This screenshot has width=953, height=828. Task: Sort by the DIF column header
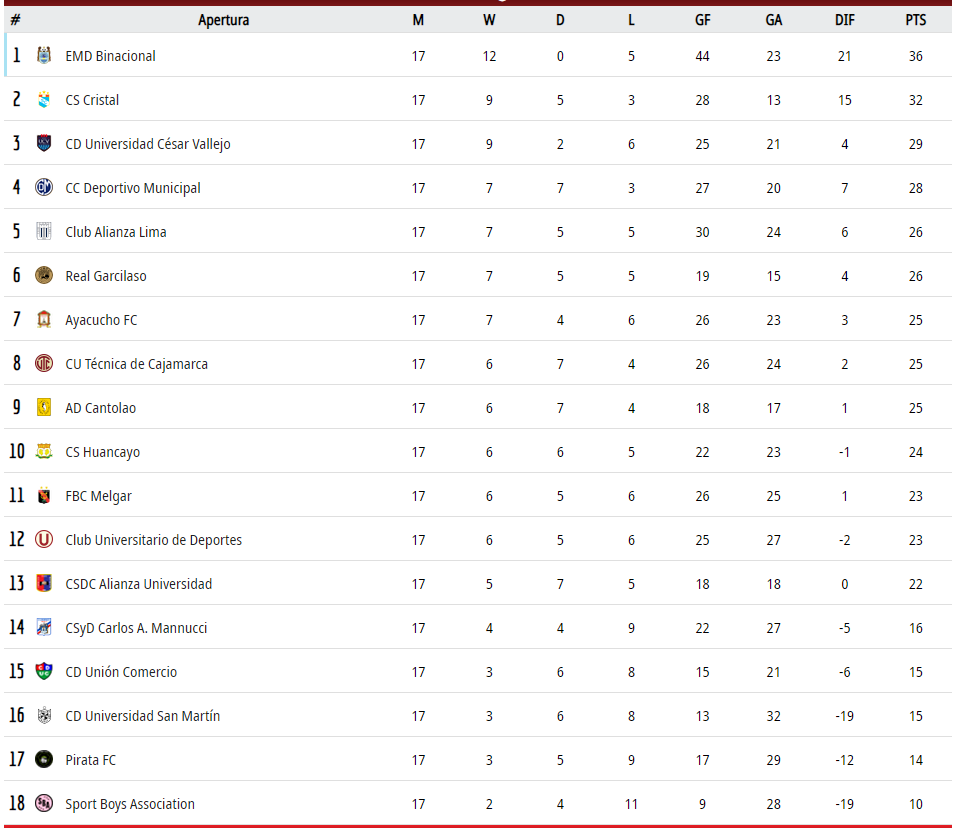pyautogui.click(x=844, y=20)
